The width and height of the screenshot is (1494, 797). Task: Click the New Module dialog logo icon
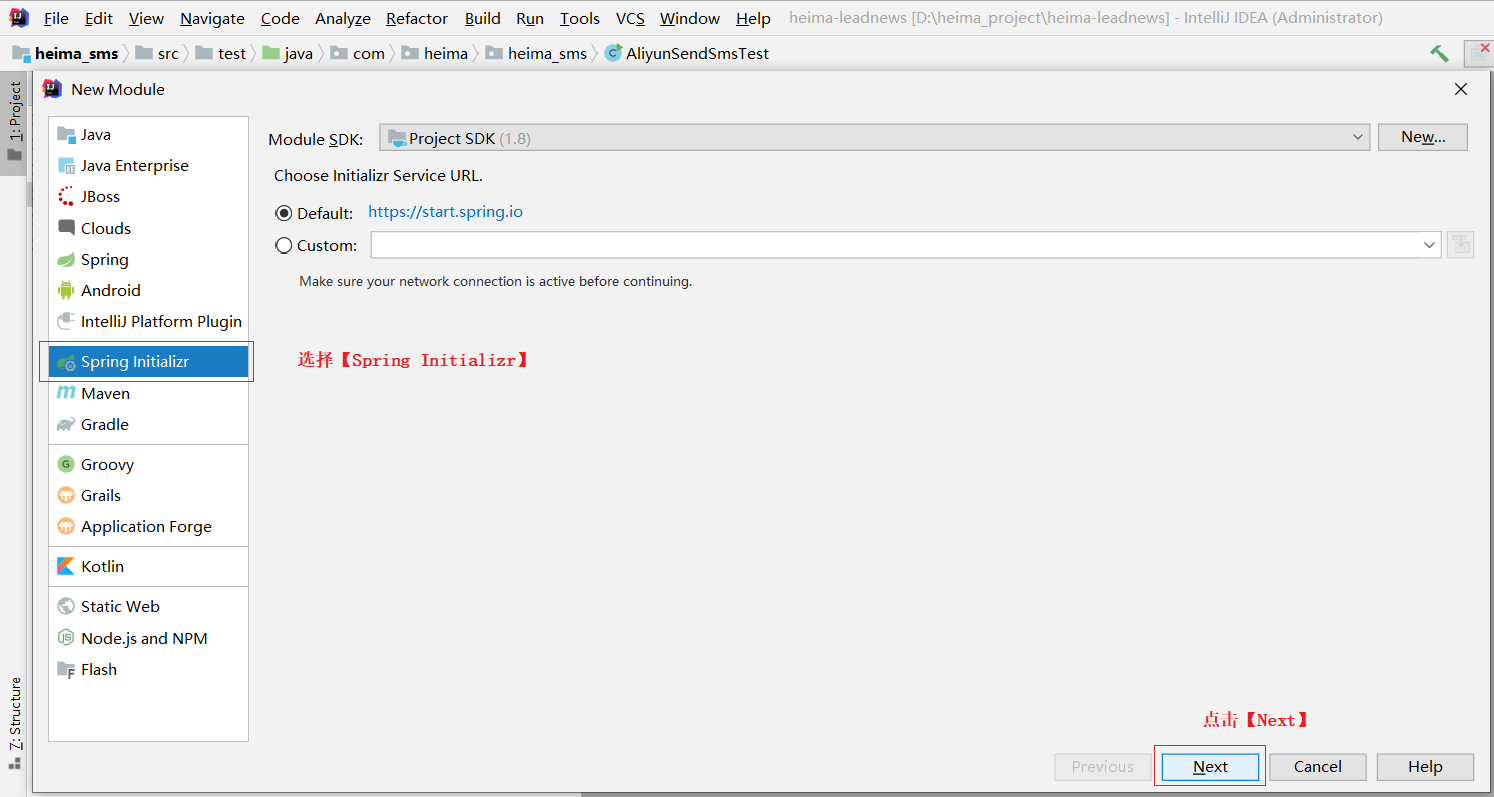coord(52,89)
